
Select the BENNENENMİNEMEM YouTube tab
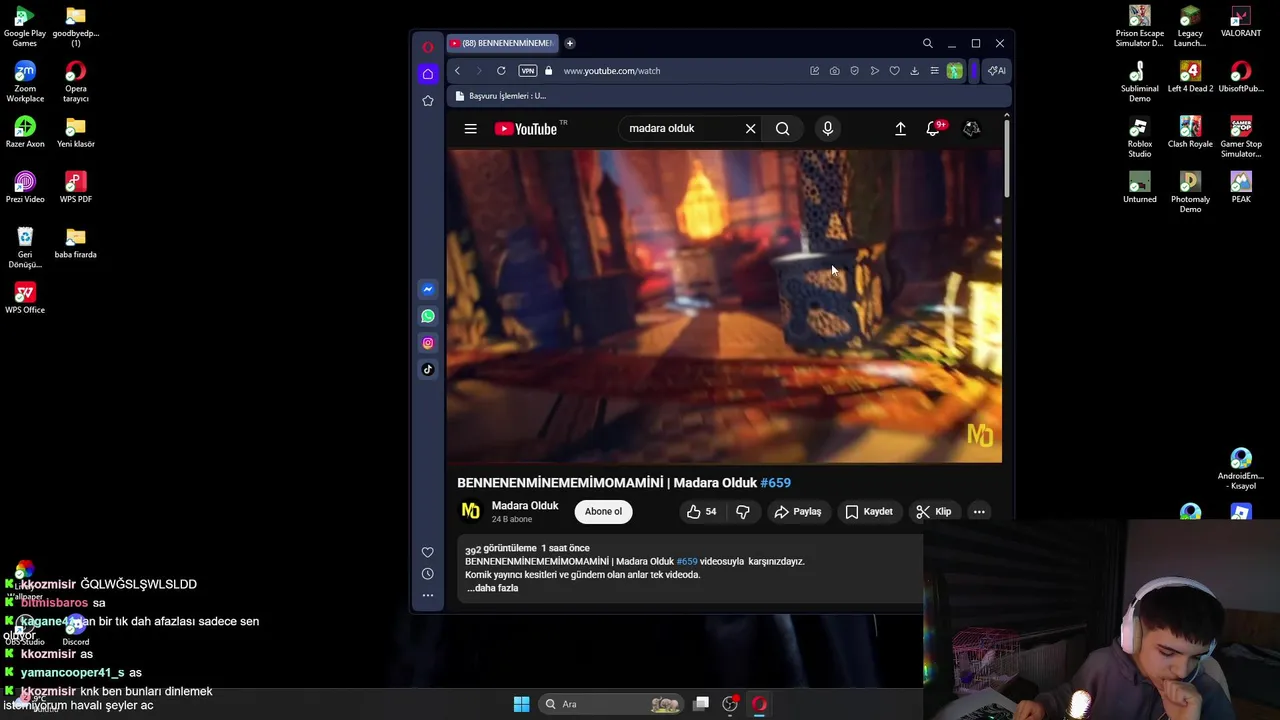tap(501, 43)
